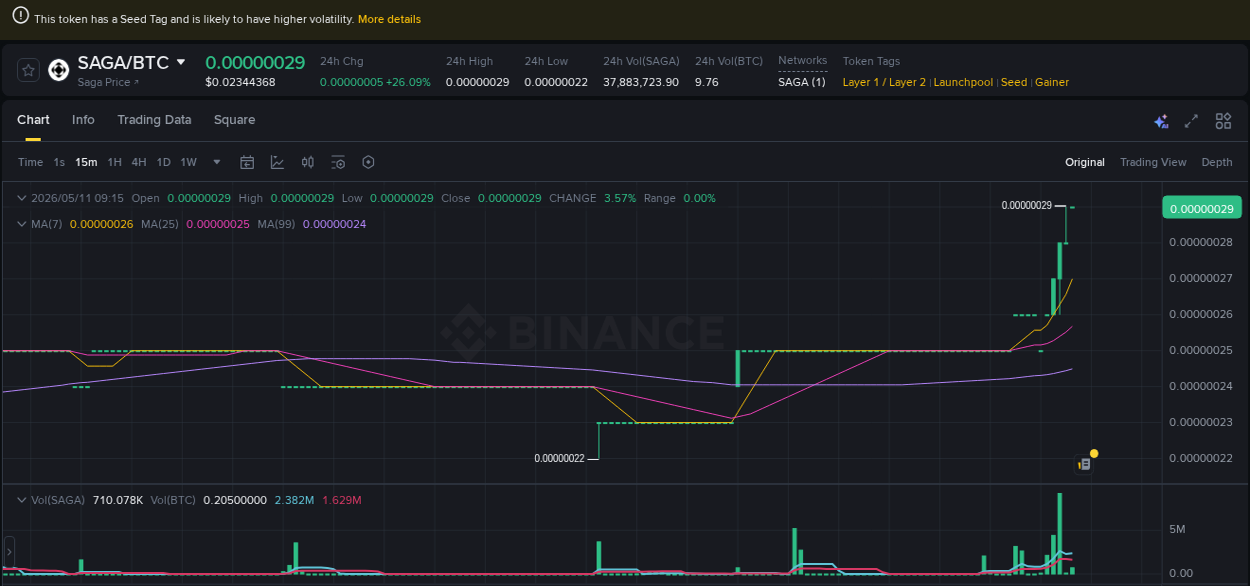
Task: Open the chart display settings icon
Action: click(338, 162)
